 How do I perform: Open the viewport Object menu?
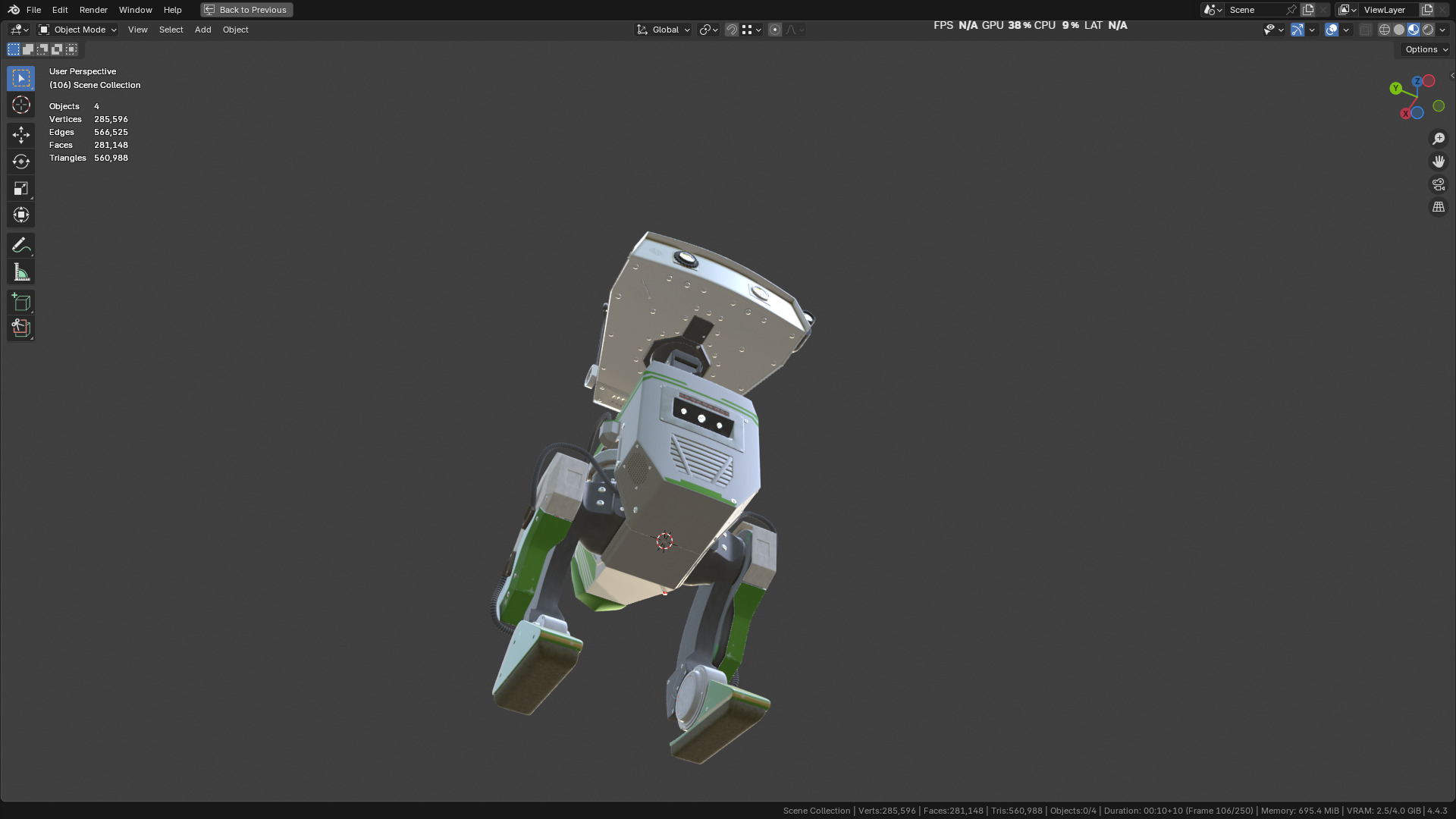pyautogui.click(x=235, y=30)
